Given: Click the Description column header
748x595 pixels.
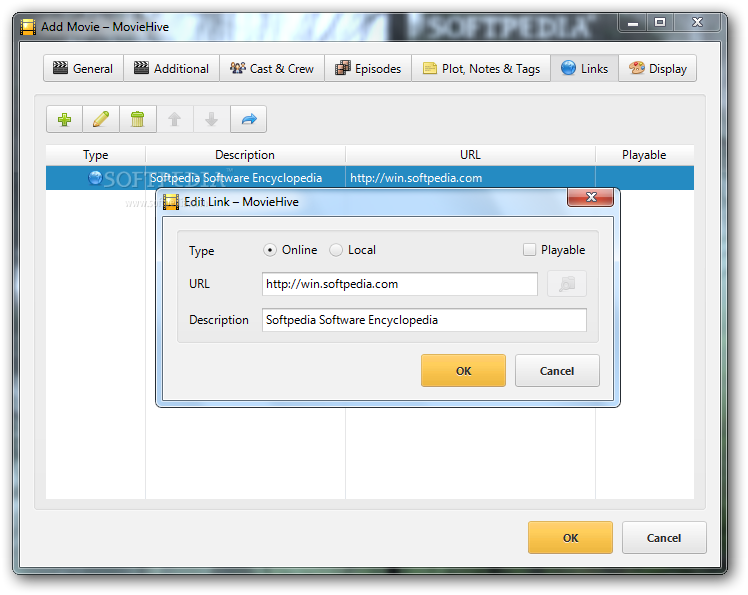Looking at the screenshot, I should (x=245, y=155).
